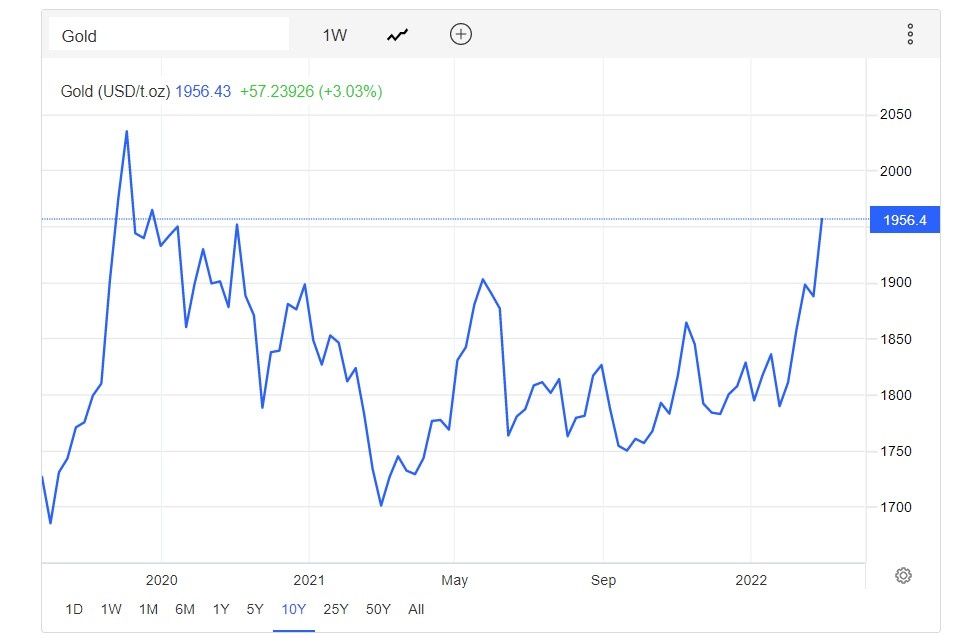Switch to 6M time range

(x=185, y=609)
